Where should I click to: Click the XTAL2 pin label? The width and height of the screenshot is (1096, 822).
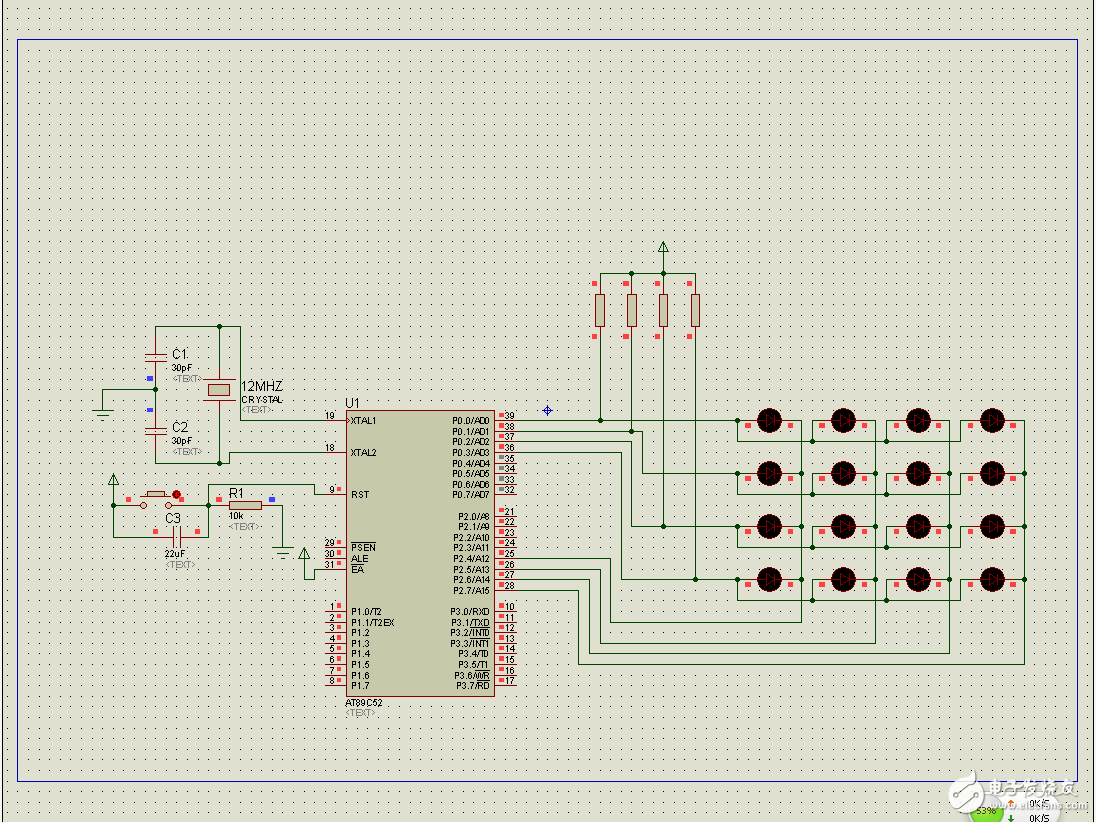363,453
